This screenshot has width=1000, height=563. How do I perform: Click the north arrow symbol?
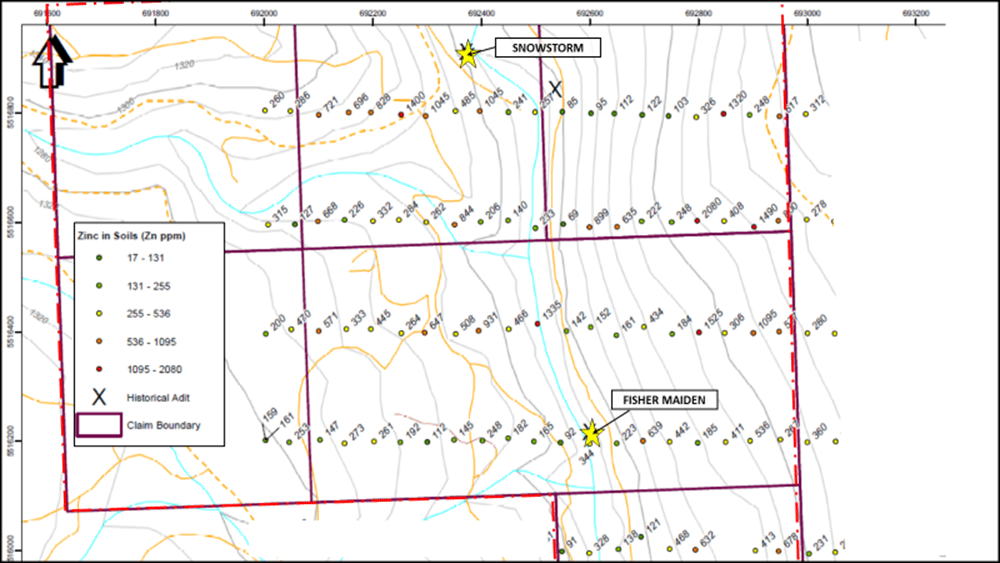[48, 60]
